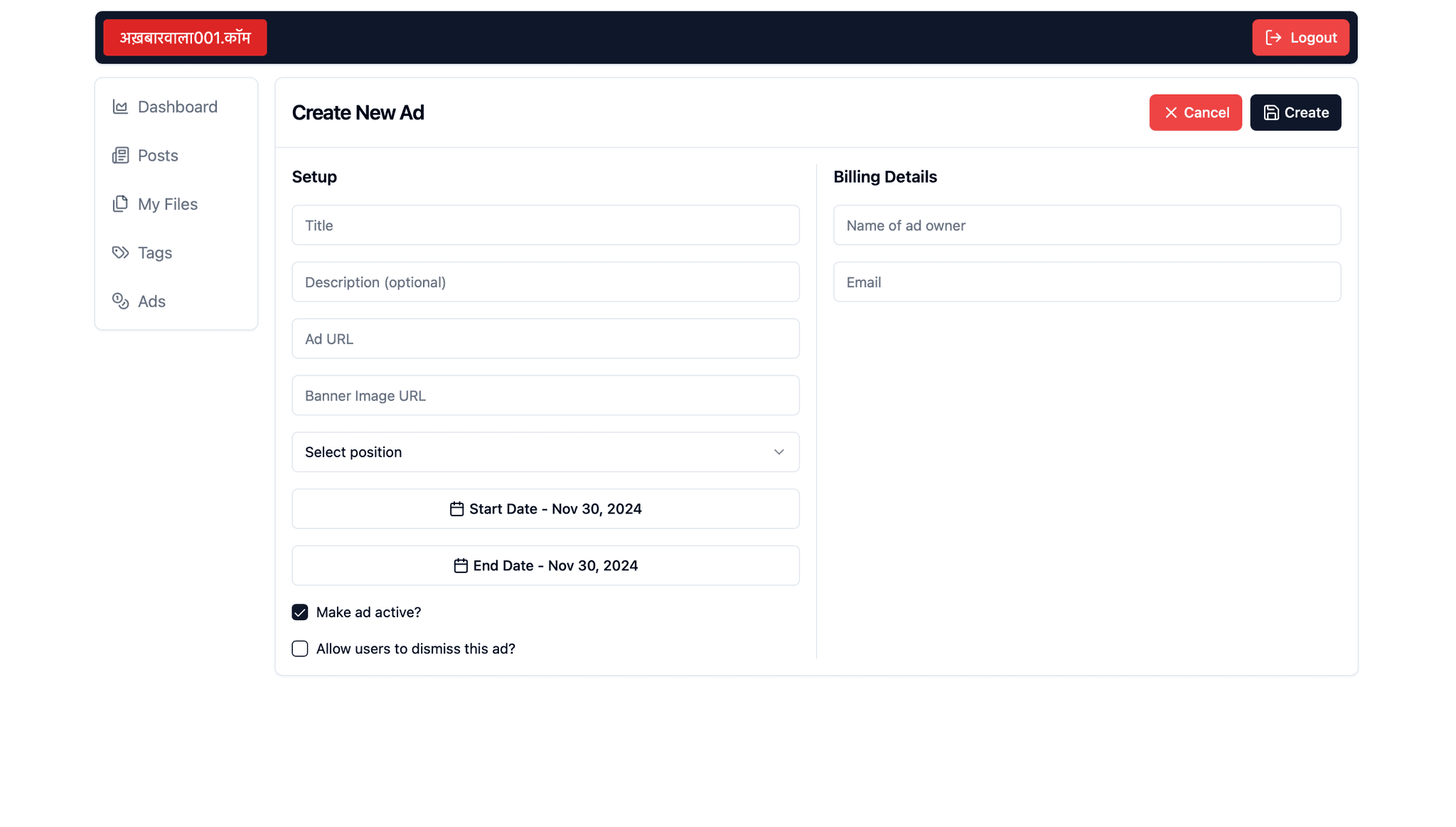
Task: Click the Banner Image URL field
Action: [545, 395]
